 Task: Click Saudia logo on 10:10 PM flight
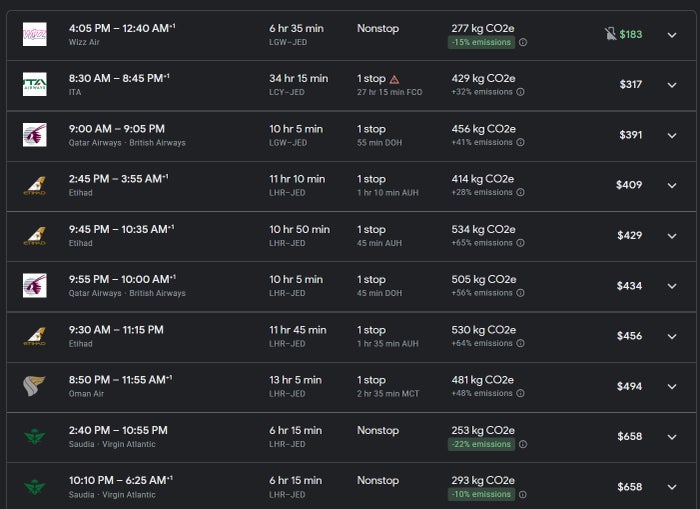tap(35, 486)
